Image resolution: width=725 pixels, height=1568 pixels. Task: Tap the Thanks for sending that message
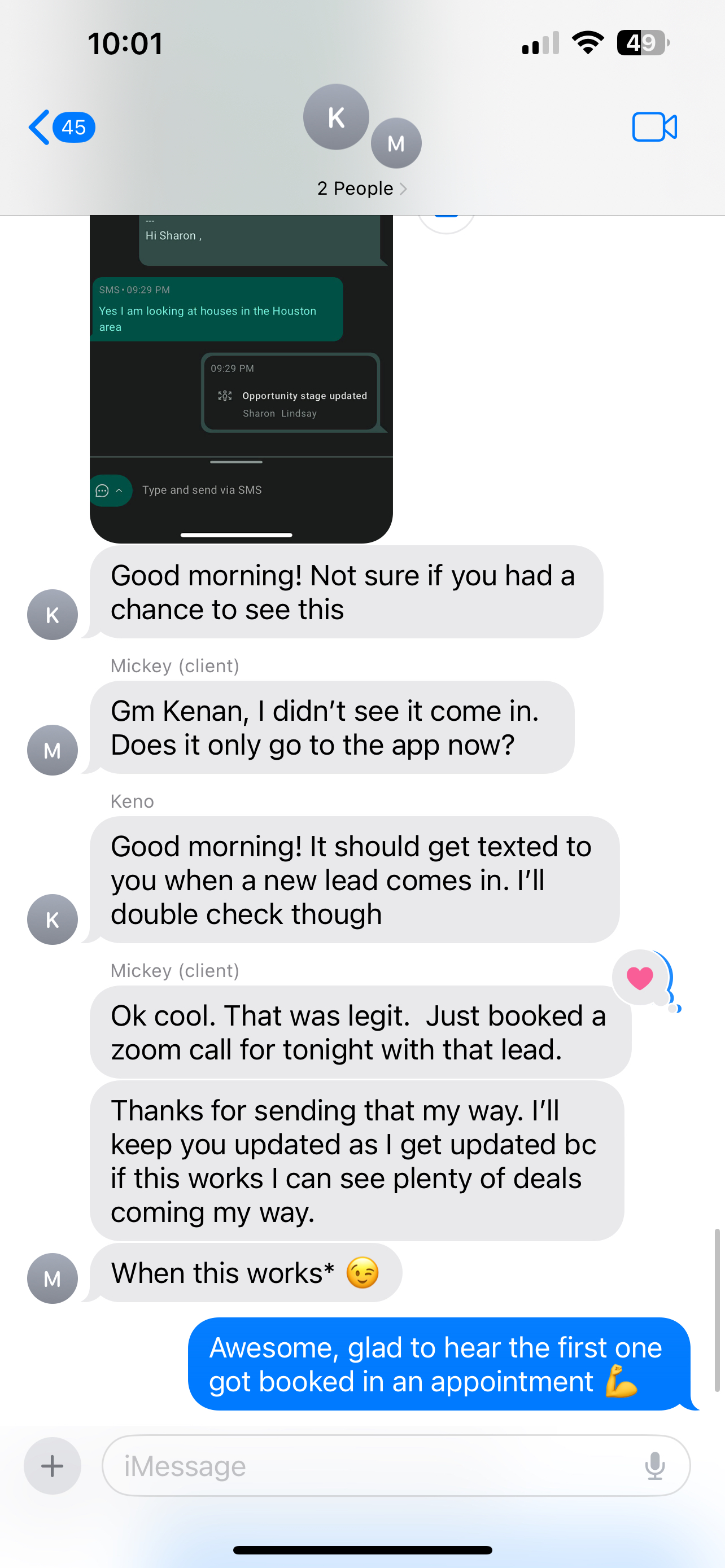pos(357,1161)
